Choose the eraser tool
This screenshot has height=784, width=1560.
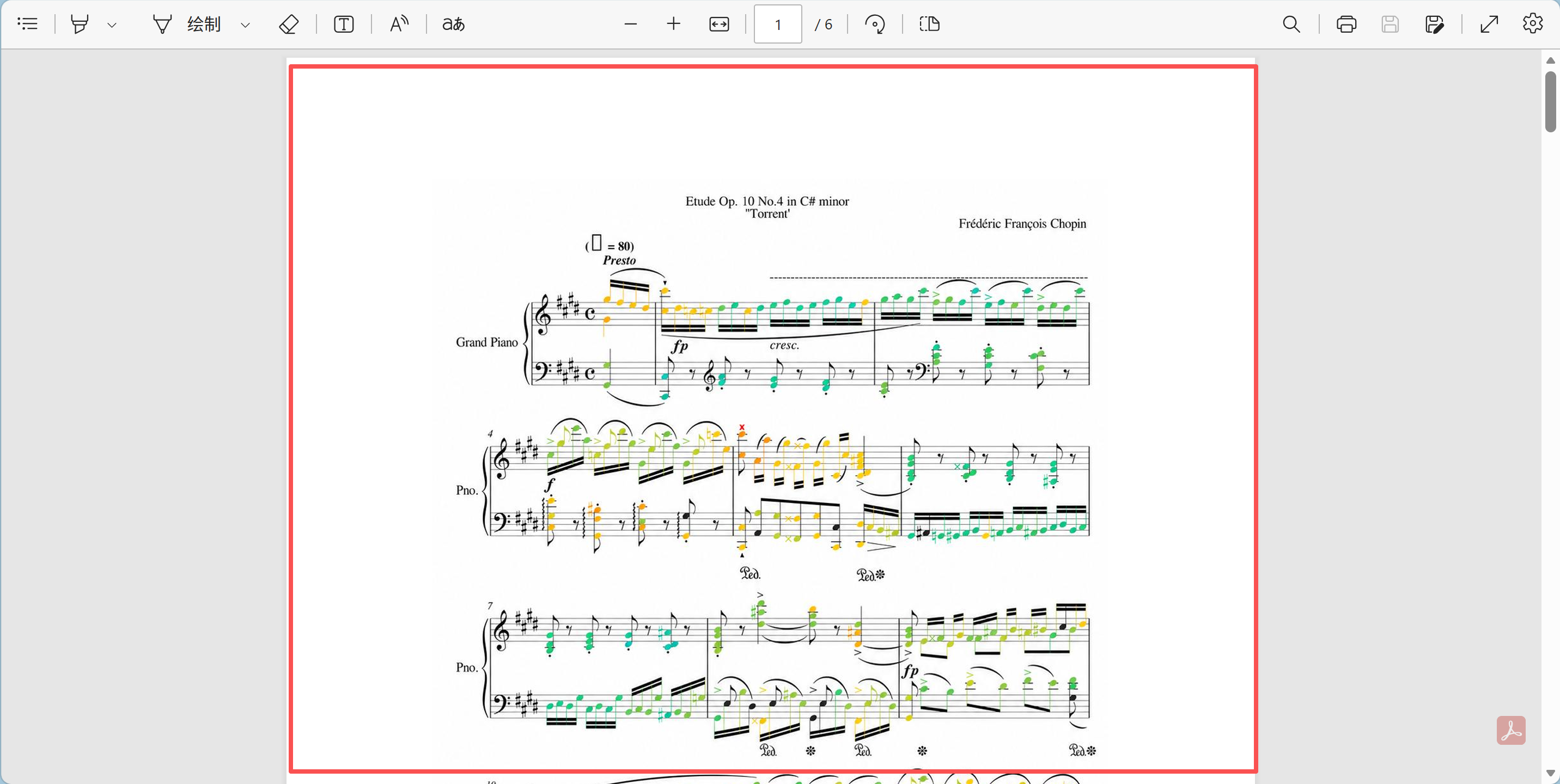point(288,24)
